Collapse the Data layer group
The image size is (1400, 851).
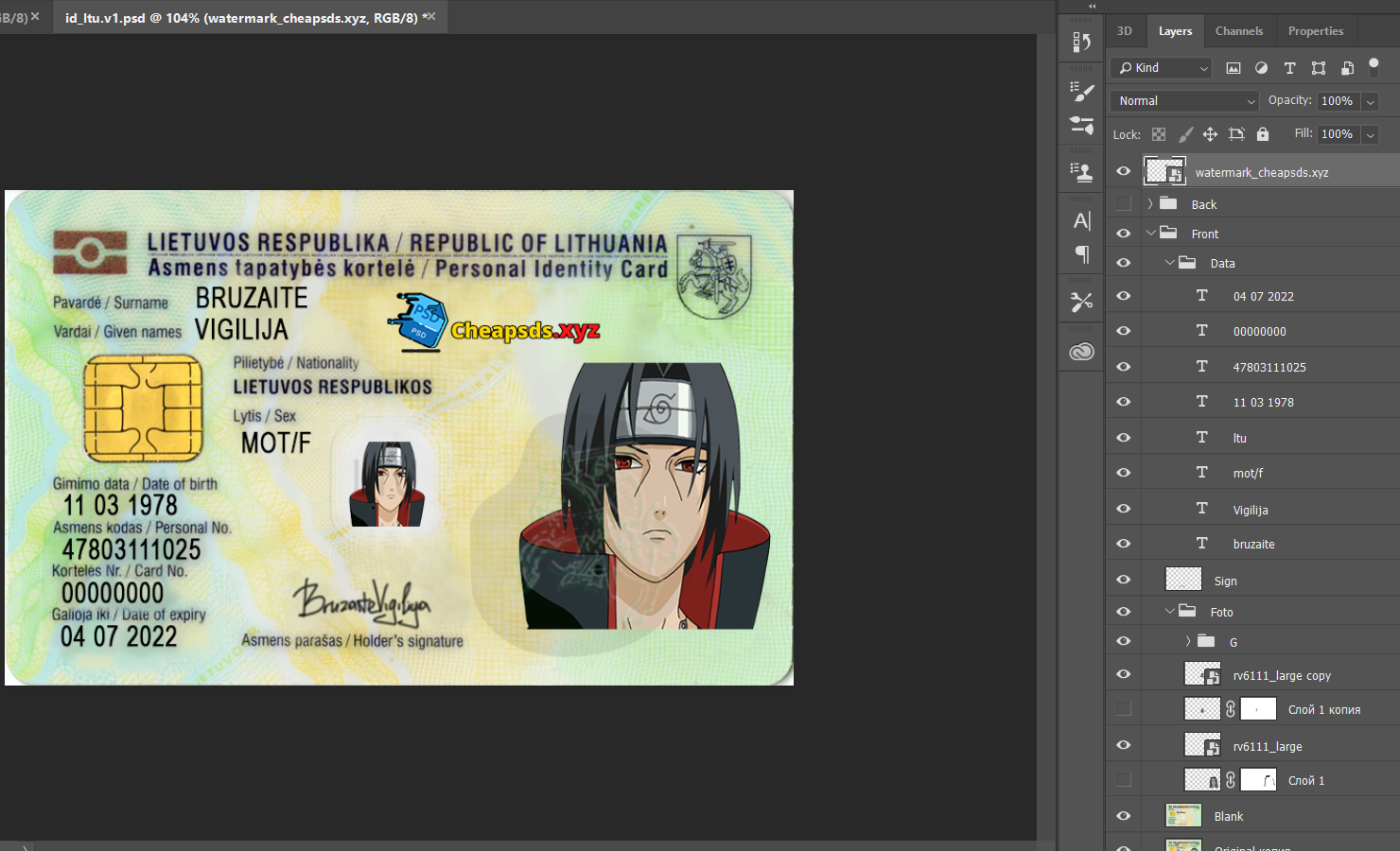pyautogui.click(x=1169, y=263)
